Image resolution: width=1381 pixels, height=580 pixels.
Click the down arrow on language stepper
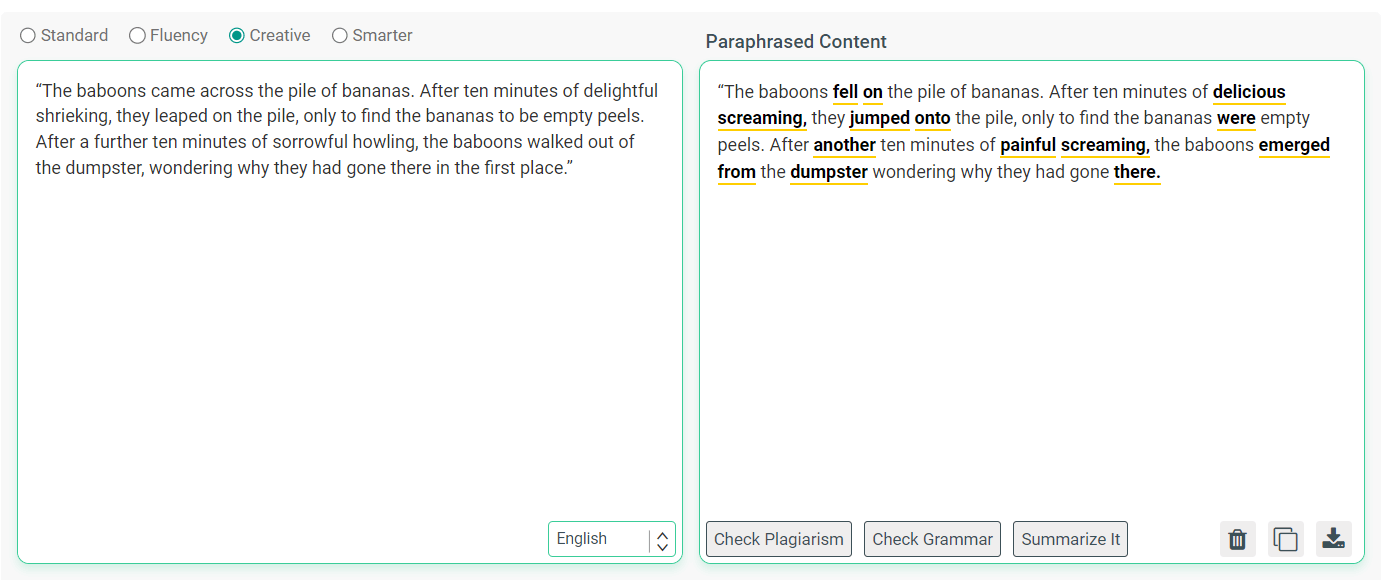pos(662,544)
